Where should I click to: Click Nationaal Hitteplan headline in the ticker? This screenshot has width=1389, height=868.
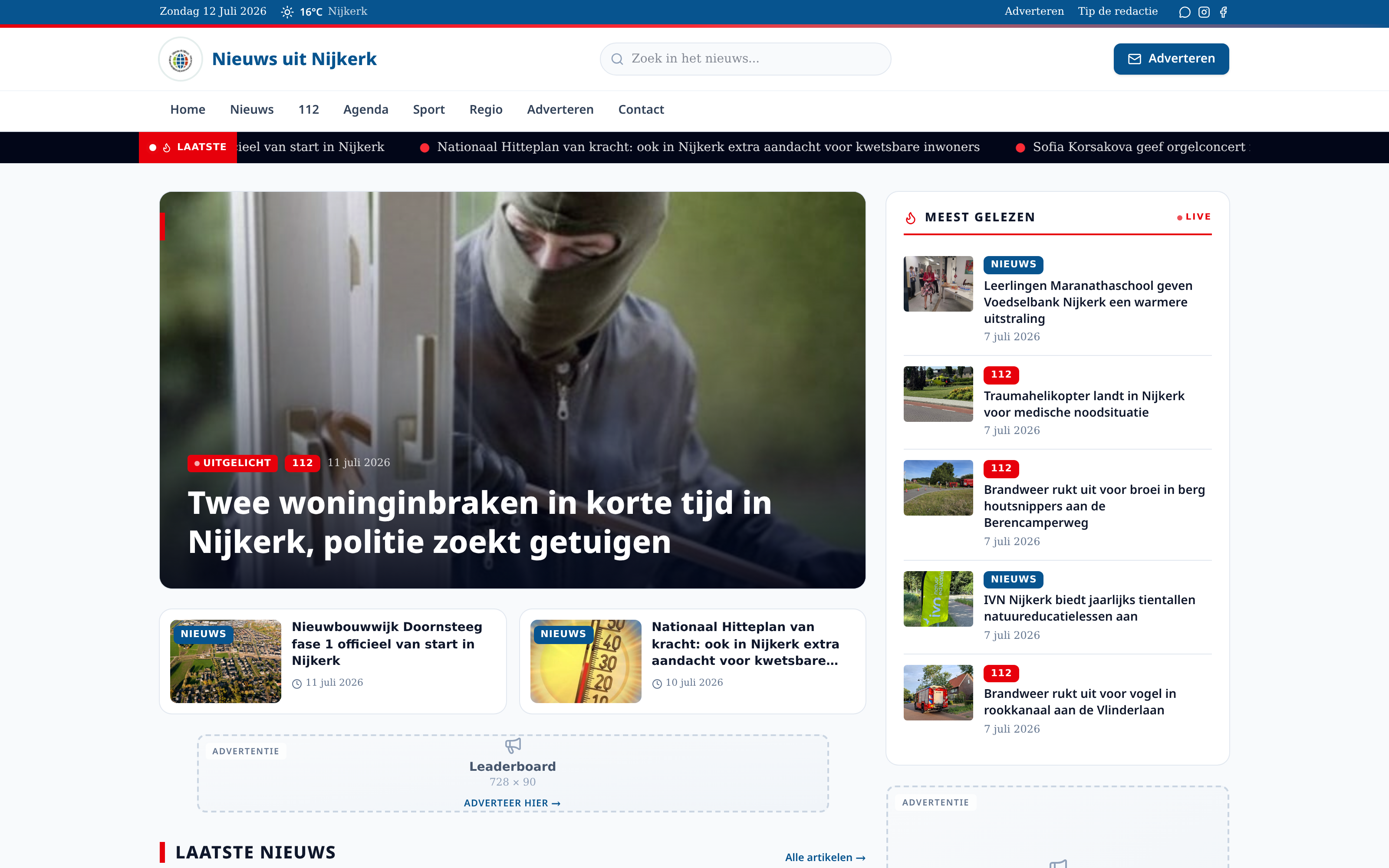(x=708, y=147)
